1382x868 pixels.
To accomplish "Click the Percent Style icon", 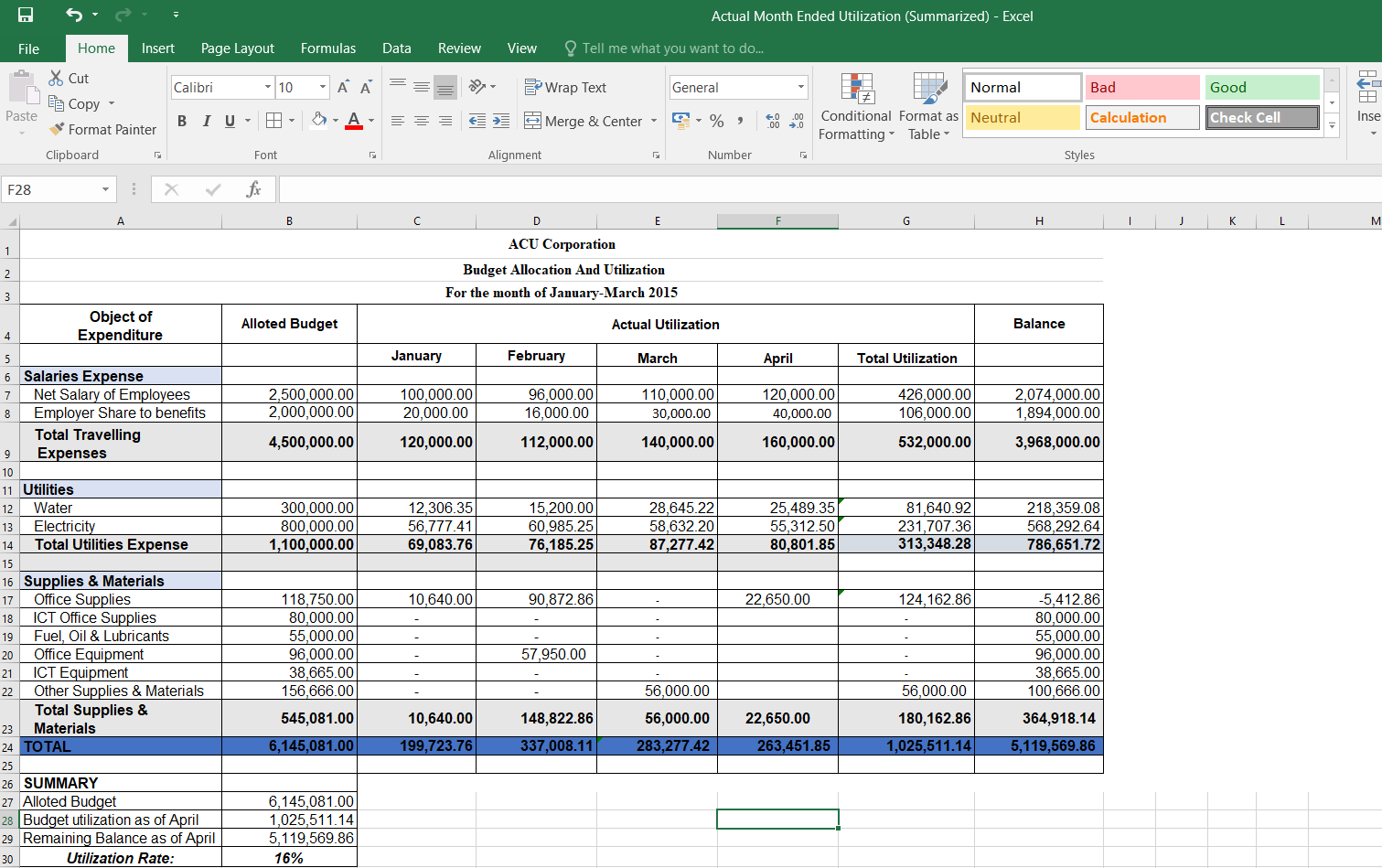I will tap(717, 121).
